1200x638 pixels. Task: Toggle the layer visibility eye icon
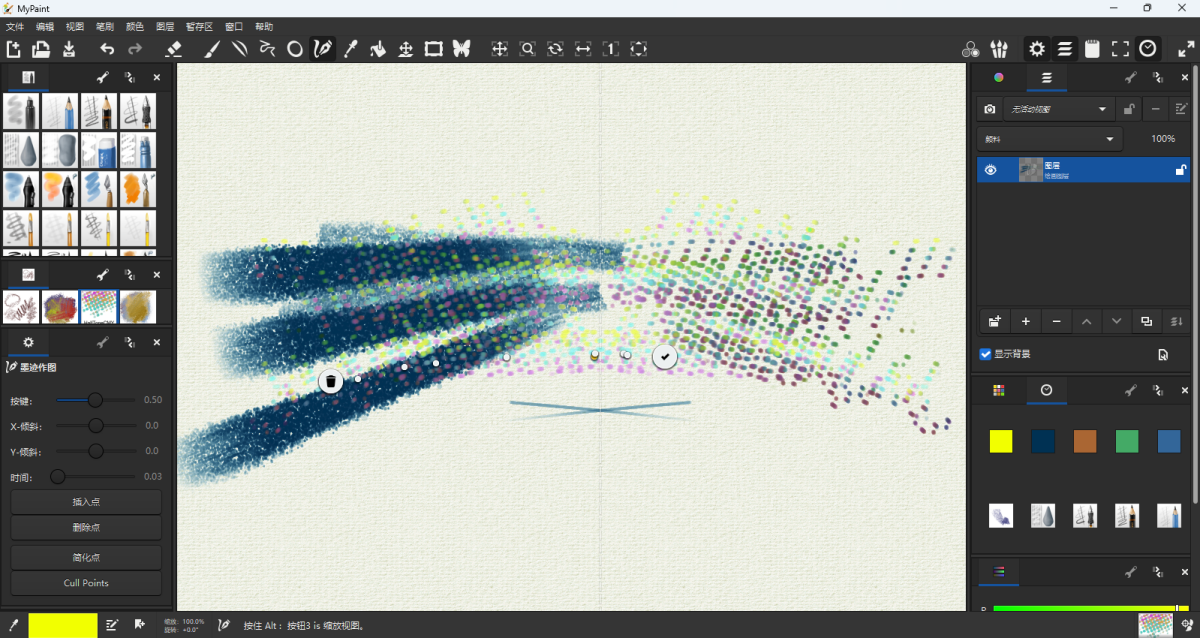991,170
